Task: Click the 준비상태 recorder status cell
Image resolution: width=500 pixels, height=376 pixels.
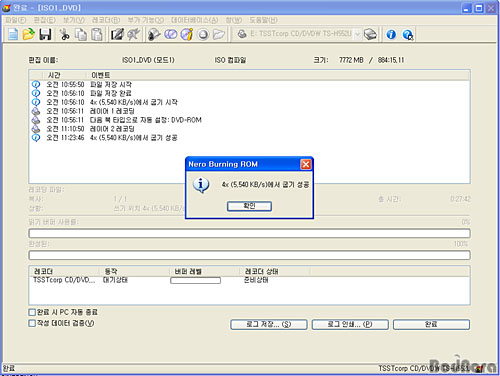Action: tap(256, 280)
